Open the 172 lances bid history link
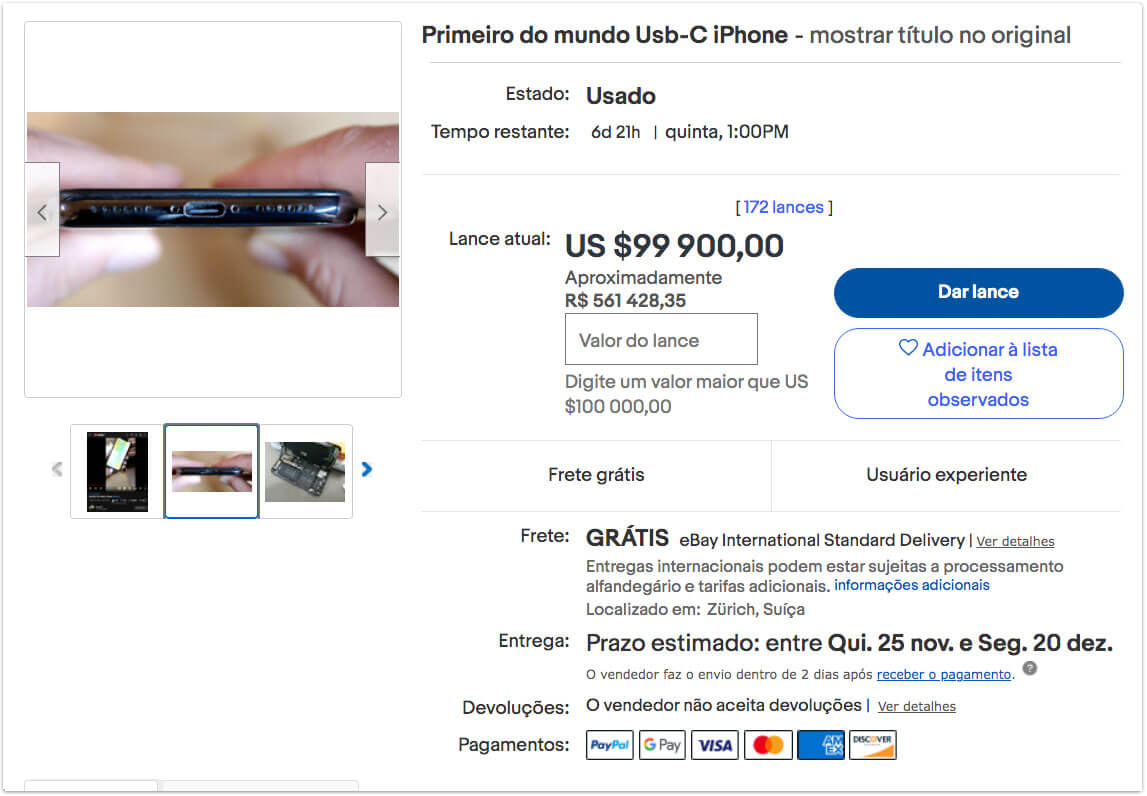Image resolution: width=1147 pixels, height=796 pixels. point(783,207)
